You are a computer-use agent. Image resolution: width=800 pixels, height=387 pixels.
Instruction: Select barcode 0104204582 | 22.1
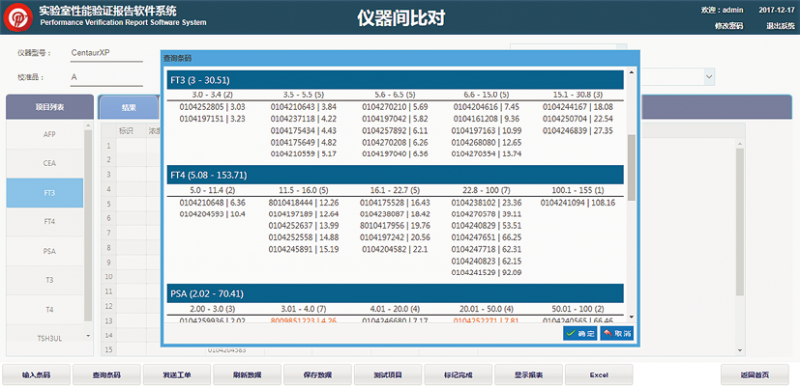coord(395,249)
